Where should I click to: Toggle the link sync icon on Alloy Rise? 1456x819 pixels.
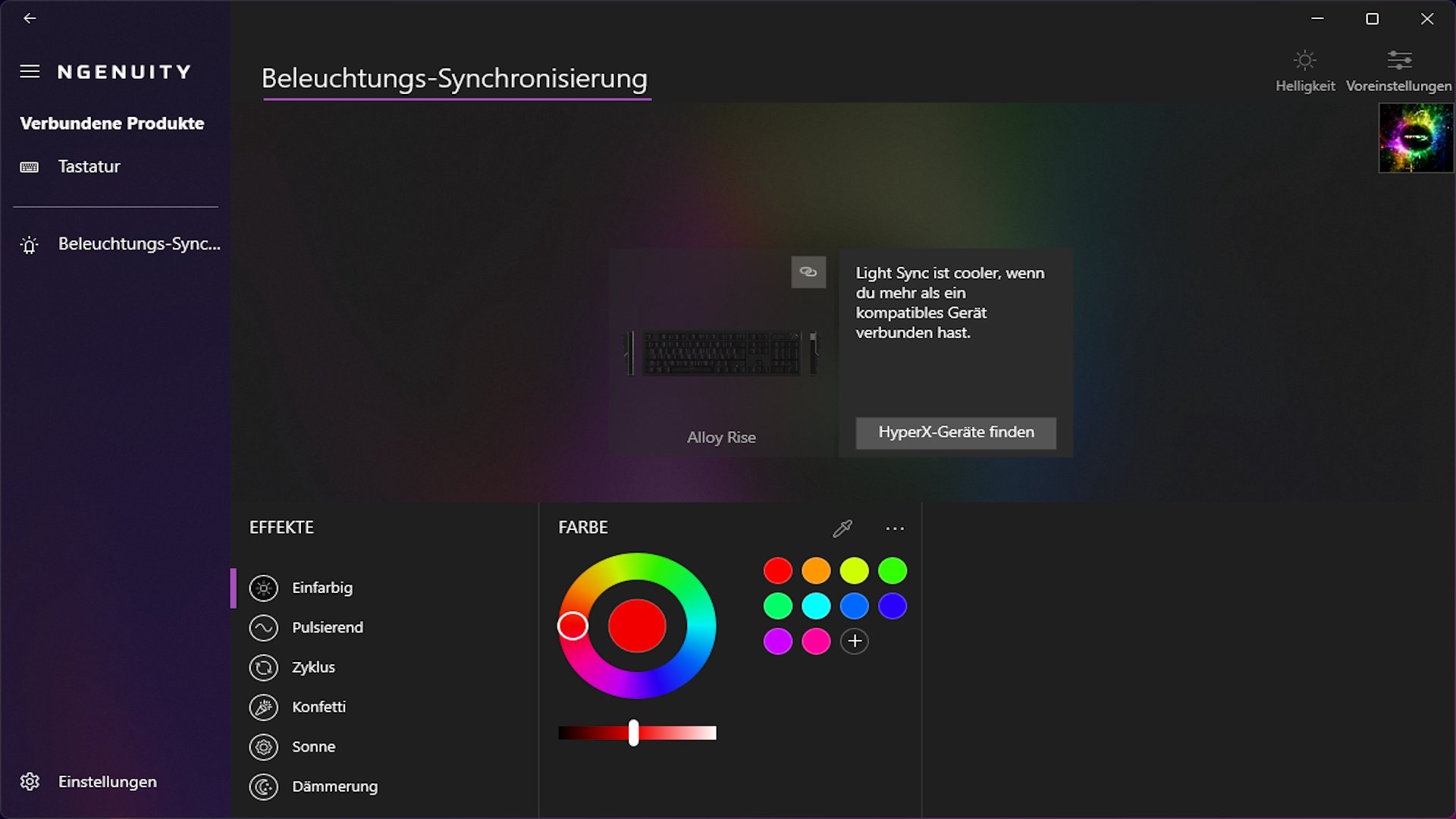[x=808, y=271]
